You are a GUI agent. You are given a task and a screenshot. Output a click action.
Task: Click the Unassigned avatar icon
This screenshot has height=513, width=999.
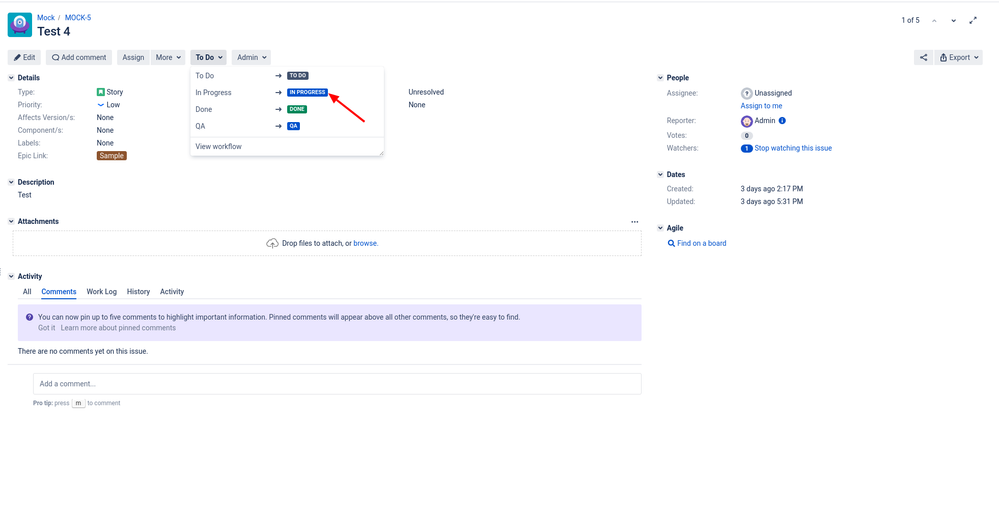click(747, 93)
